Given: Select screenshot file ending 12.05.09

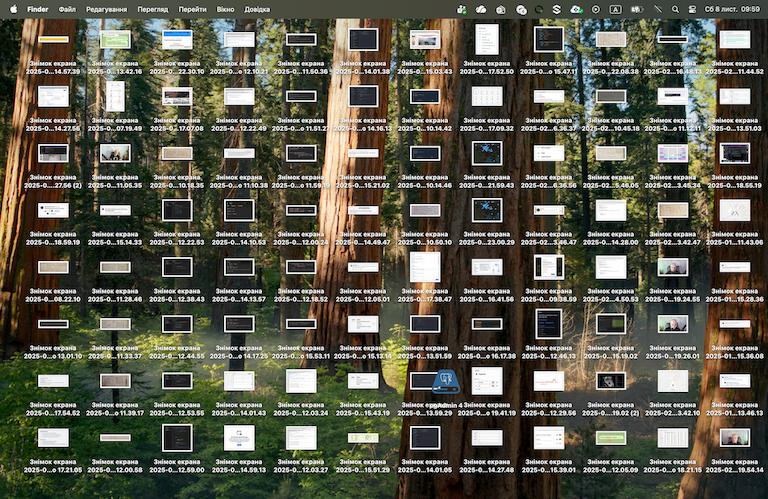Looking at the screenshot, I should click(611, 438).
